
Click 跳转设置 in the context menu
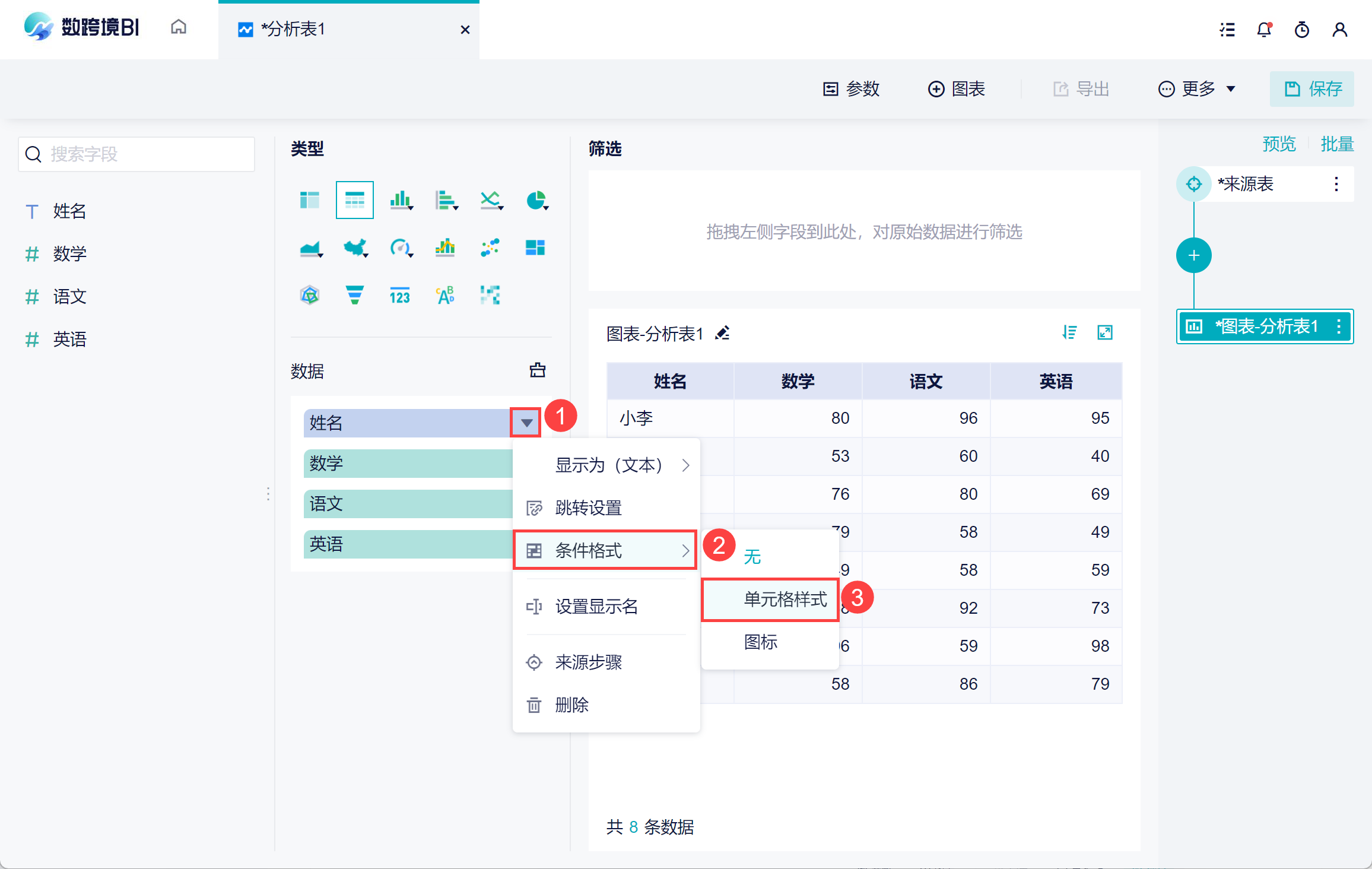click(x=589, y=508)
